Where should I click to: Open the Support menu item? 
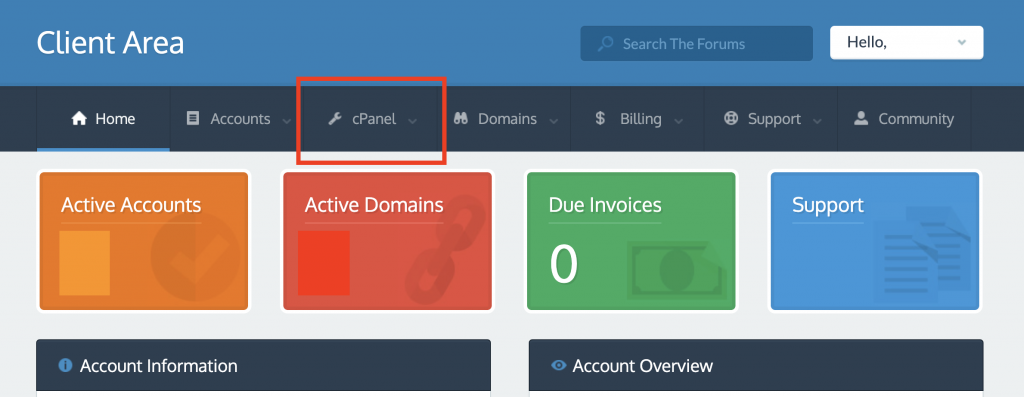tap(771, 119)
